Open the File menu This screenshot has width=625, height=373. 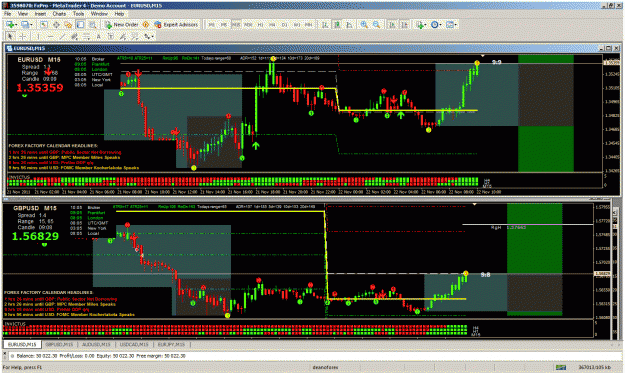(x=8, y=14)
